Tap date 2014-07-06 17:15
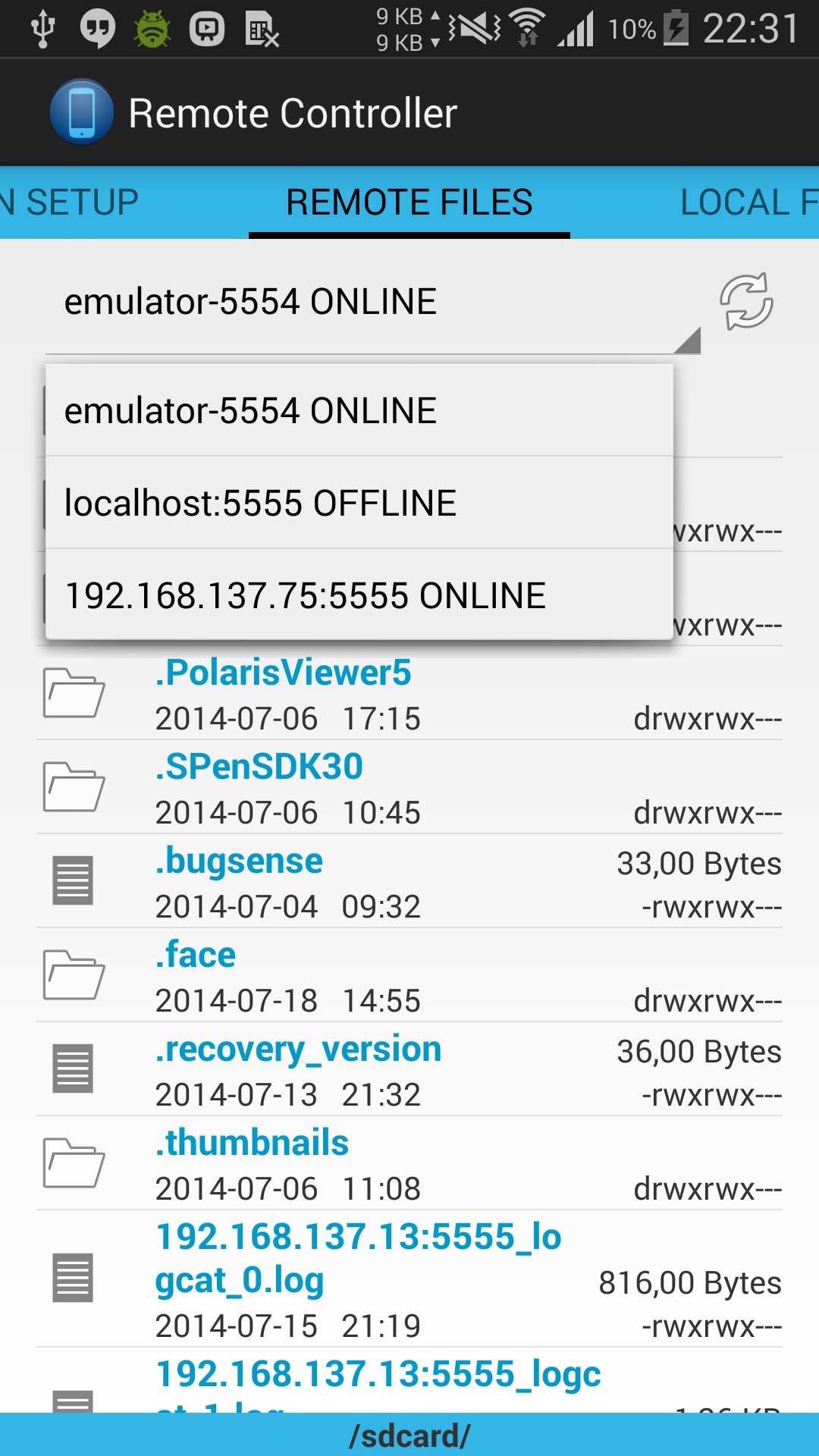The image size is (819, 1456). 287,719
